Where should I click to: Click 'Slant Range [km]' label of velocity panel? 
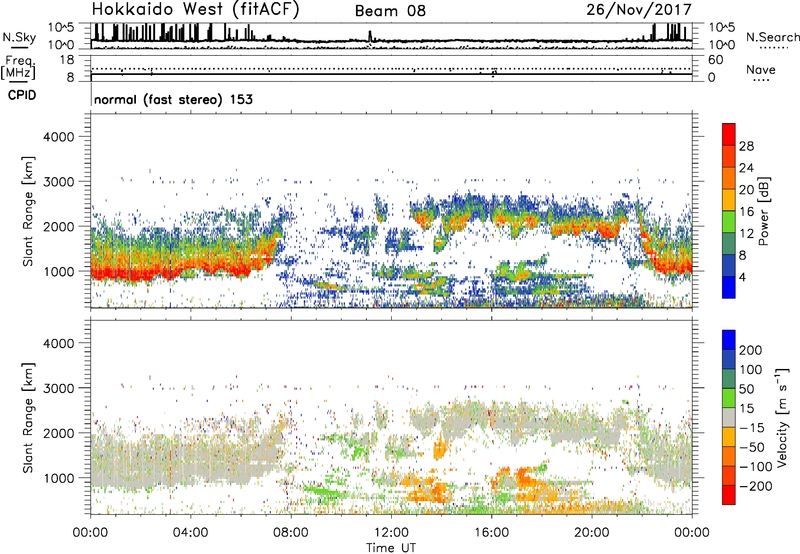coord(28,417)
